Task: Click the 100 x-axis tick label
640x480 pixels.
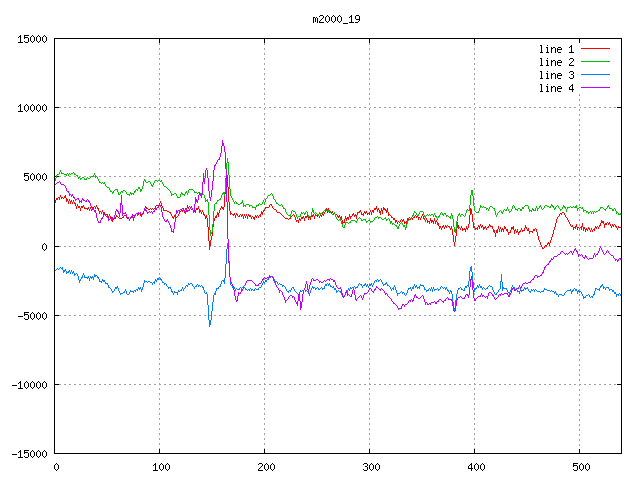Action: (x=159, y=467)
